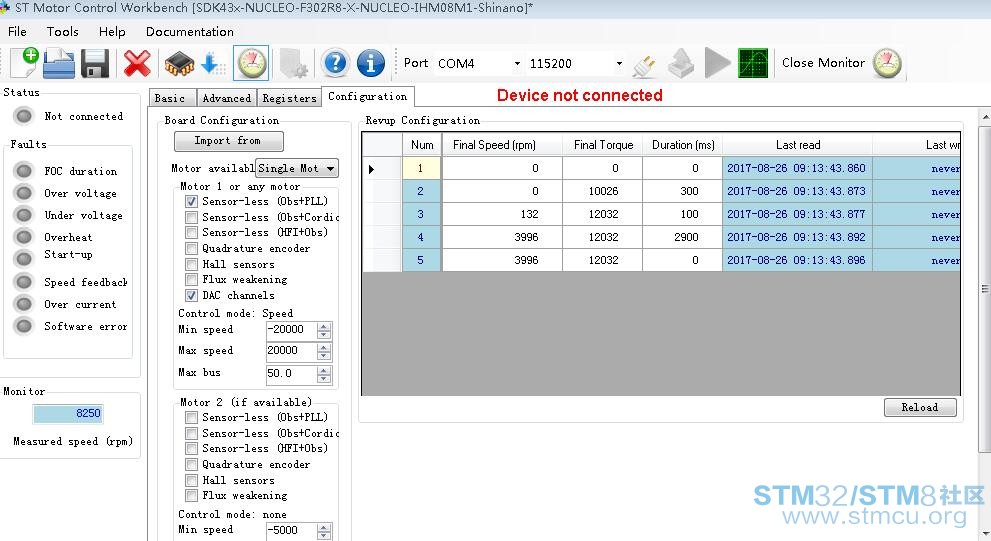Open the File menu

(x=17, y=32)
